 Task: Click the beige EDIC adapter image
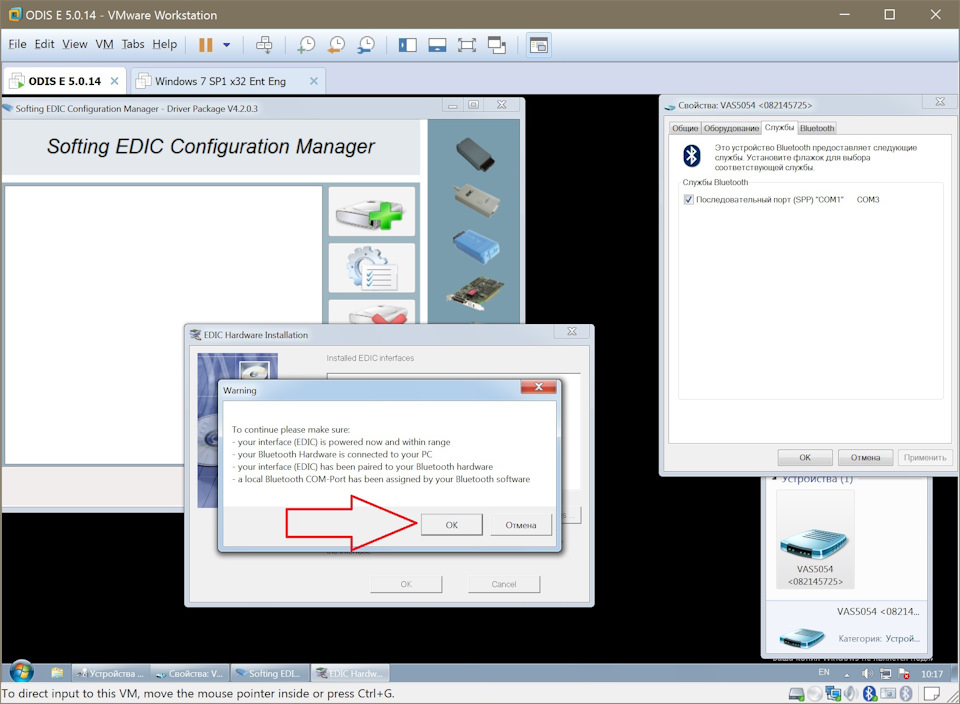(476, 200)
